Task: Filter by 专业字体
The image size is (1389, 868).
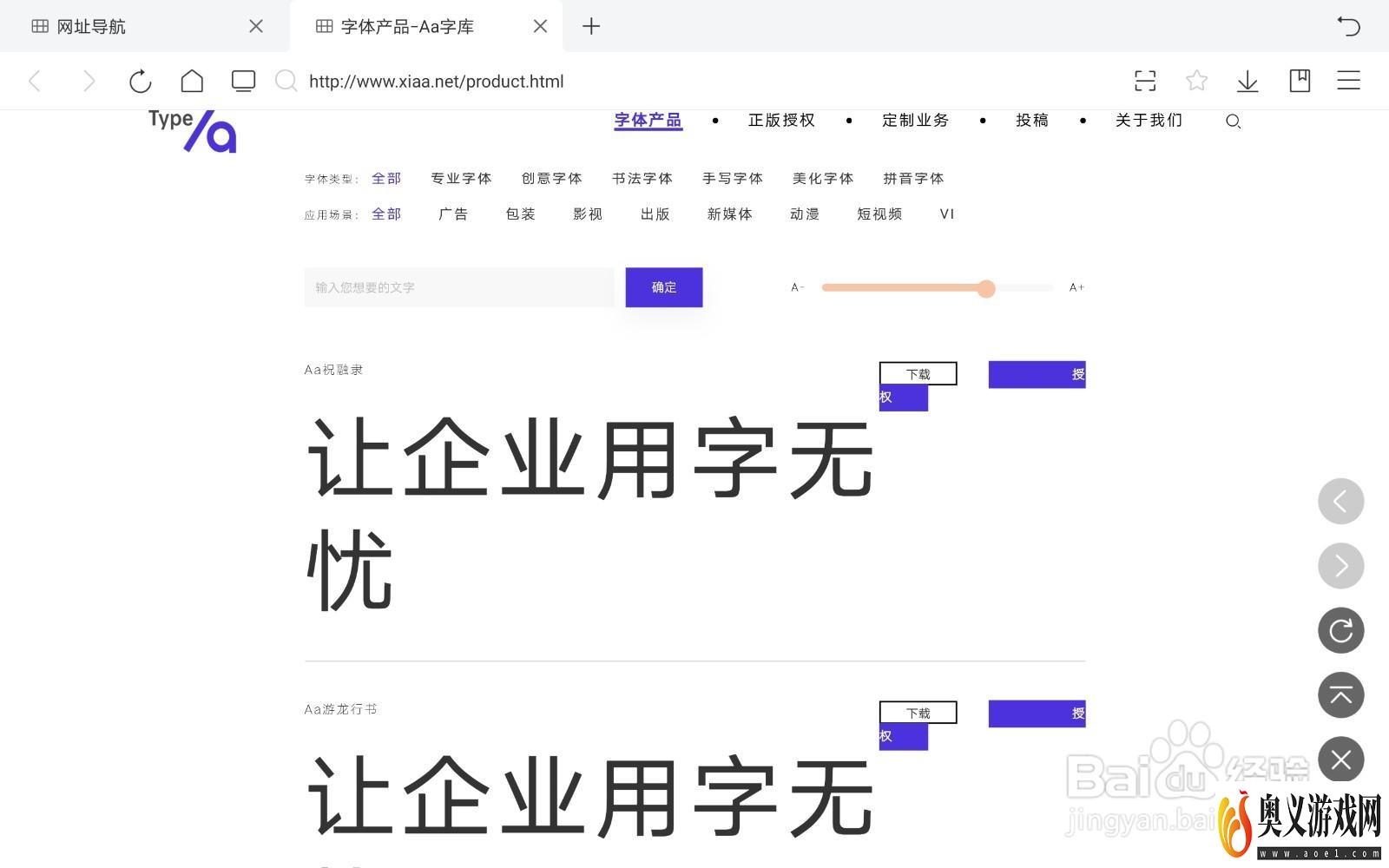Action: coord(461,178)
